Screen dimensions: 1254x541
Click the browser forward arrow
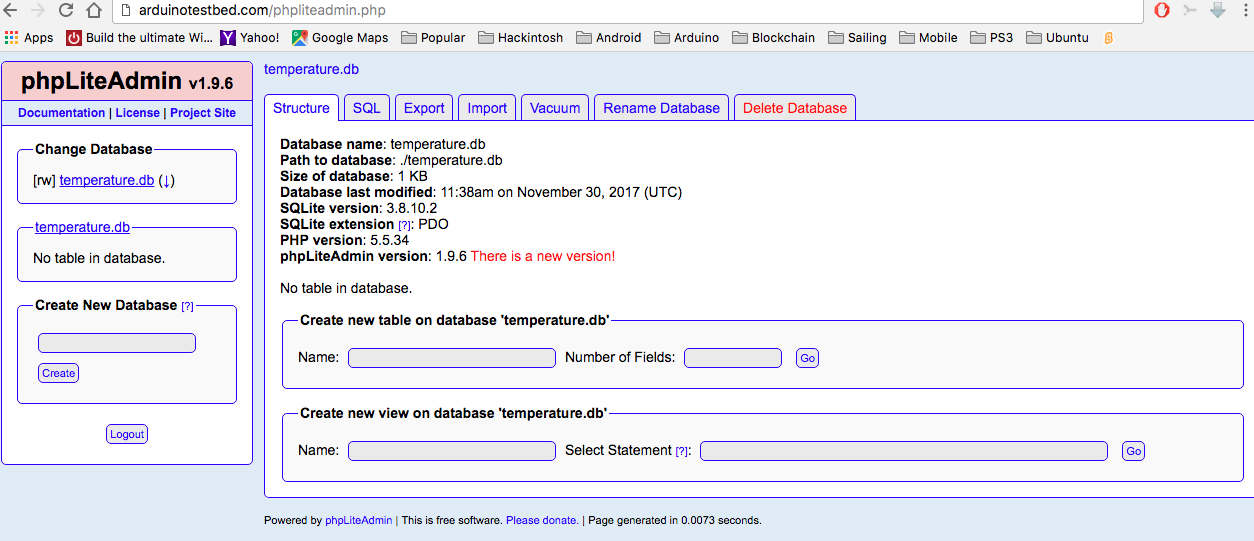38,11
